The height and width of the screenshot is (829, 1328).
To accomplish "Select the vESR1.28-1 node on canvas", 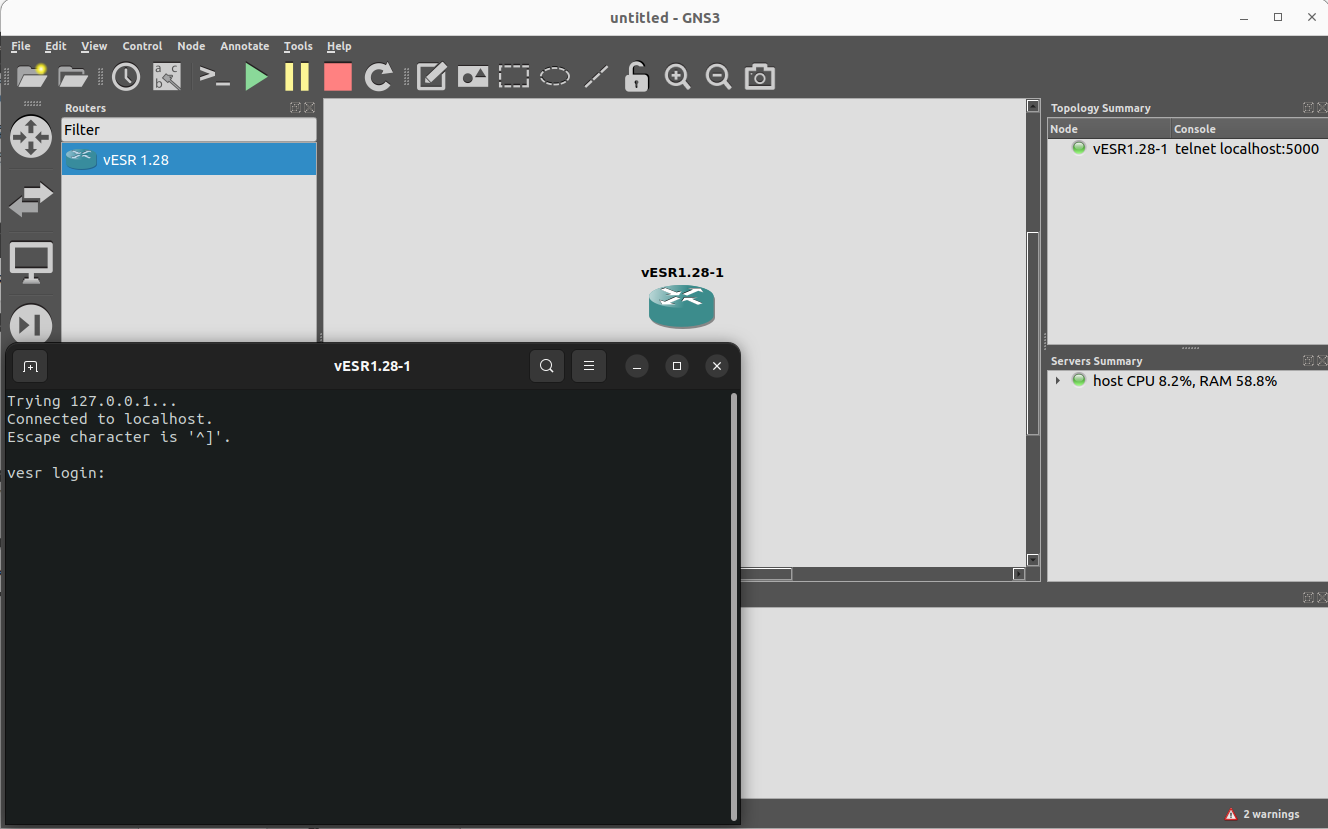I will [682, 305].
